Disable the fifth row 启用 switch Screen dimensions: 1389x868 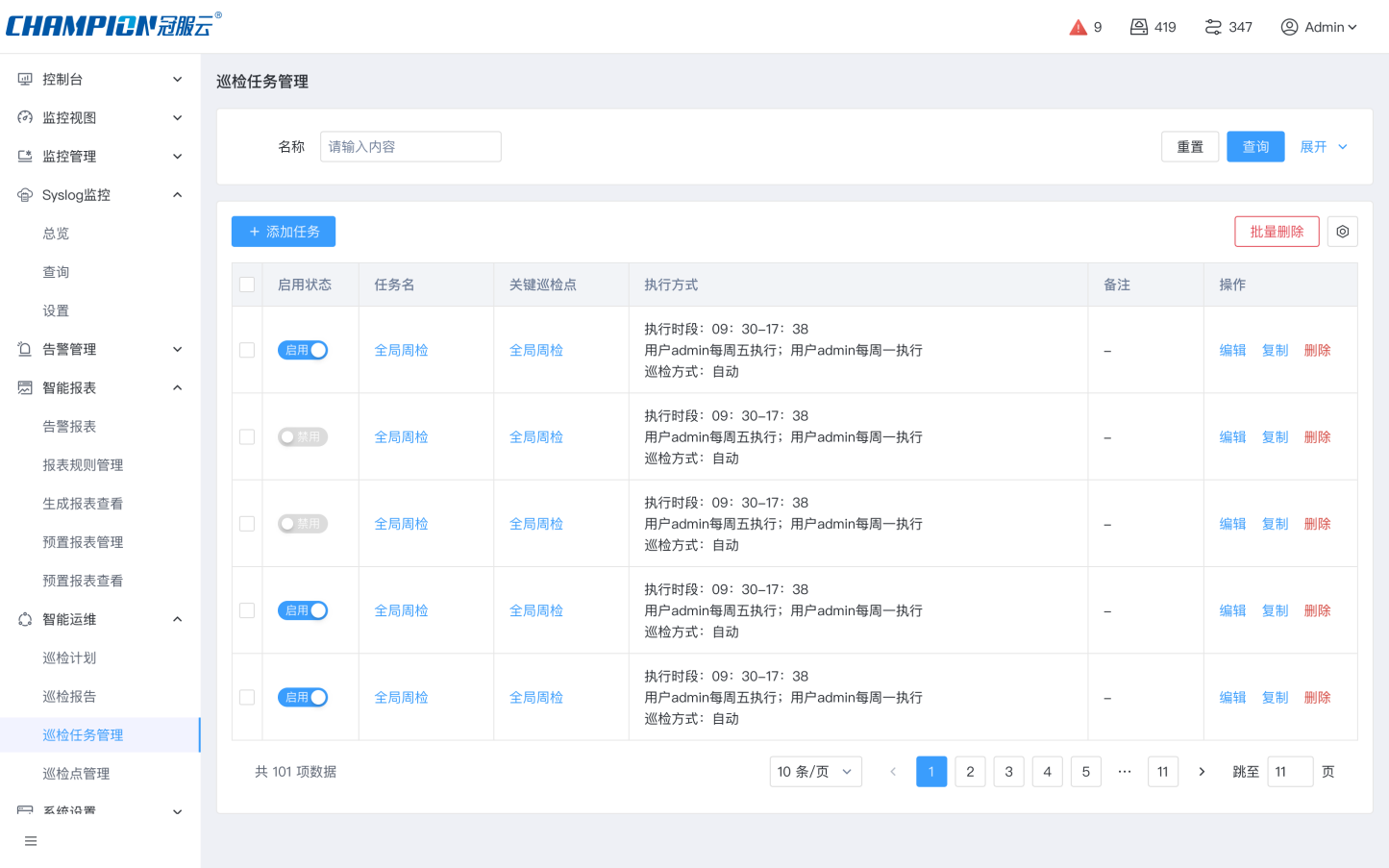(303, 697)
